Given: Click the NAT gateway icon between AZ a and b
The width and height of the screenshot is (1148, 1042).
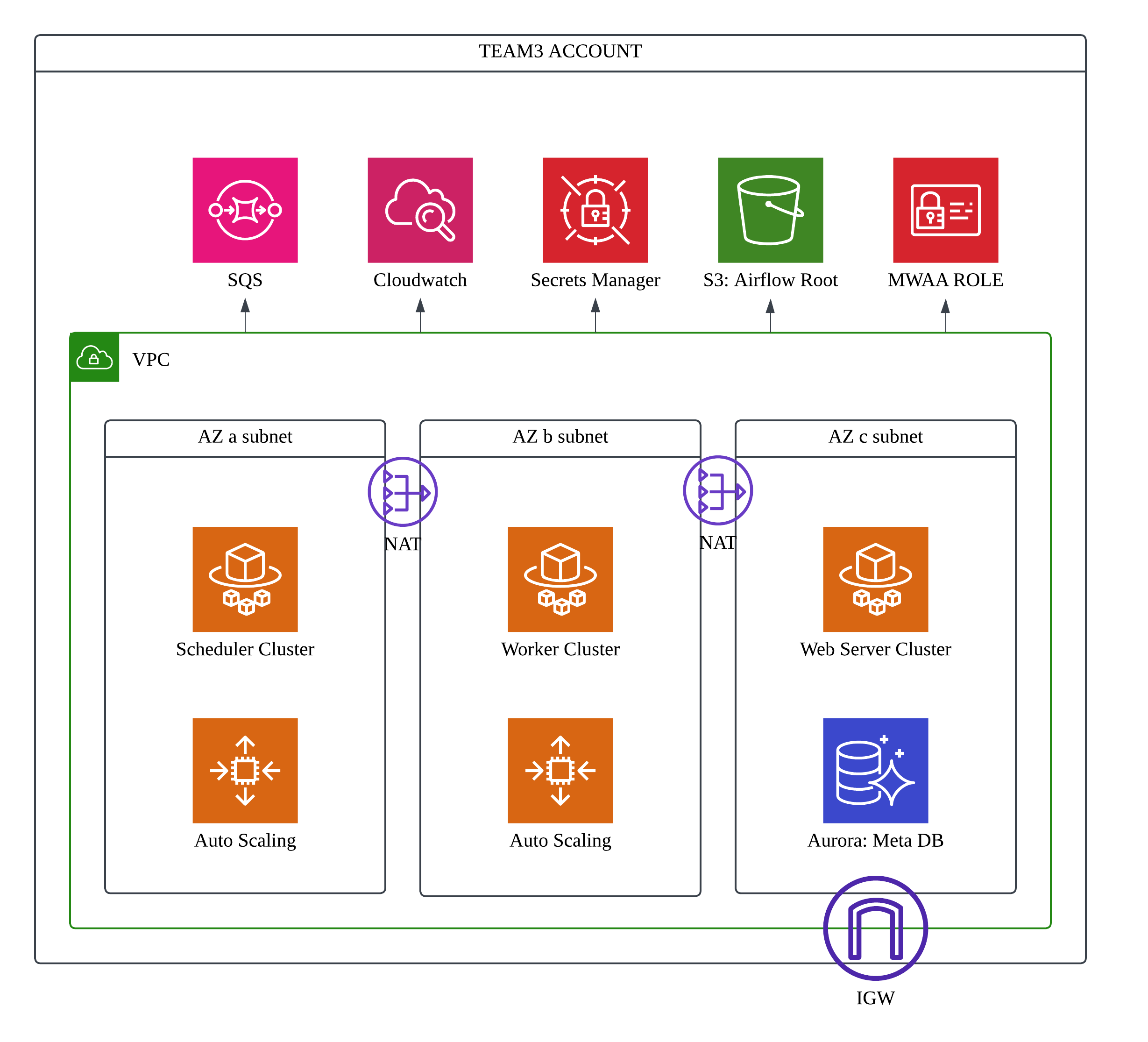Looking at the screenshot, I should (x=403, y=492).
